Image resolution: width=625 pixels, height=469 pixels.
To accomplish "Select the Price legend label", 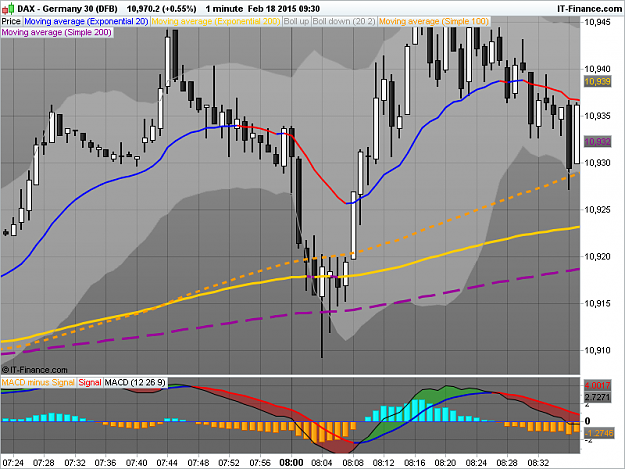I will pyautogui.click(x=11, y=22).
